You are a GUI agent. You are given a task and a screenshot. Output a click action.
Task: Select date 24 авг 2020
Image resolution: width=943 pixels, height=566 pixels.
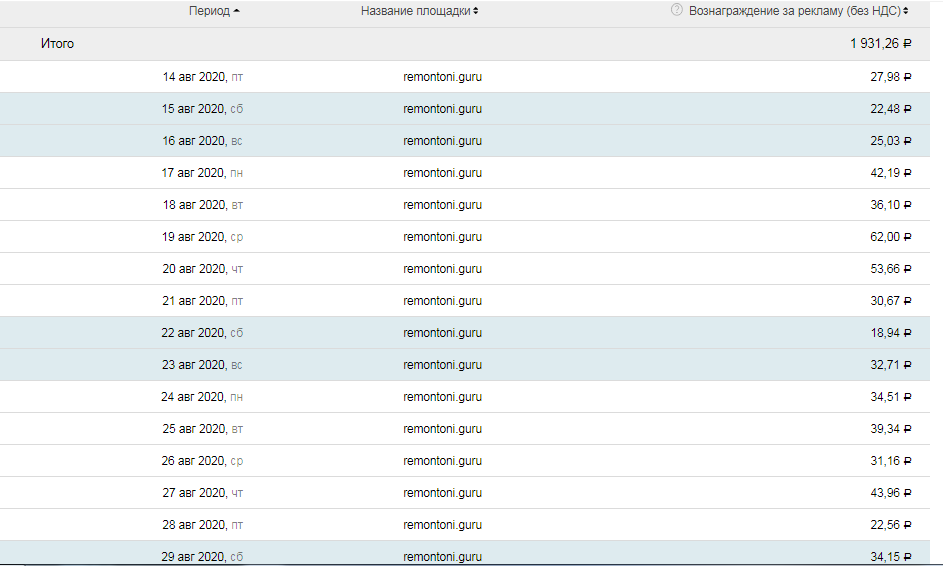(193, 396)
